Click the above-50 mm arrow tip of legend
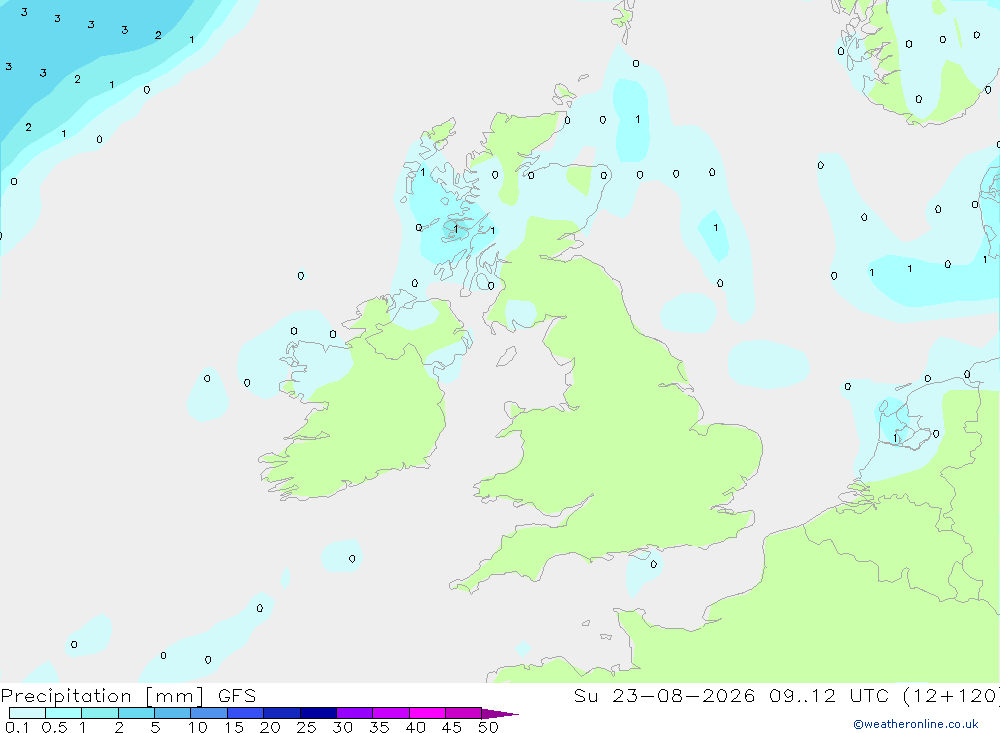The height and width of the screenshot is (733, 1000). (499, 714)
